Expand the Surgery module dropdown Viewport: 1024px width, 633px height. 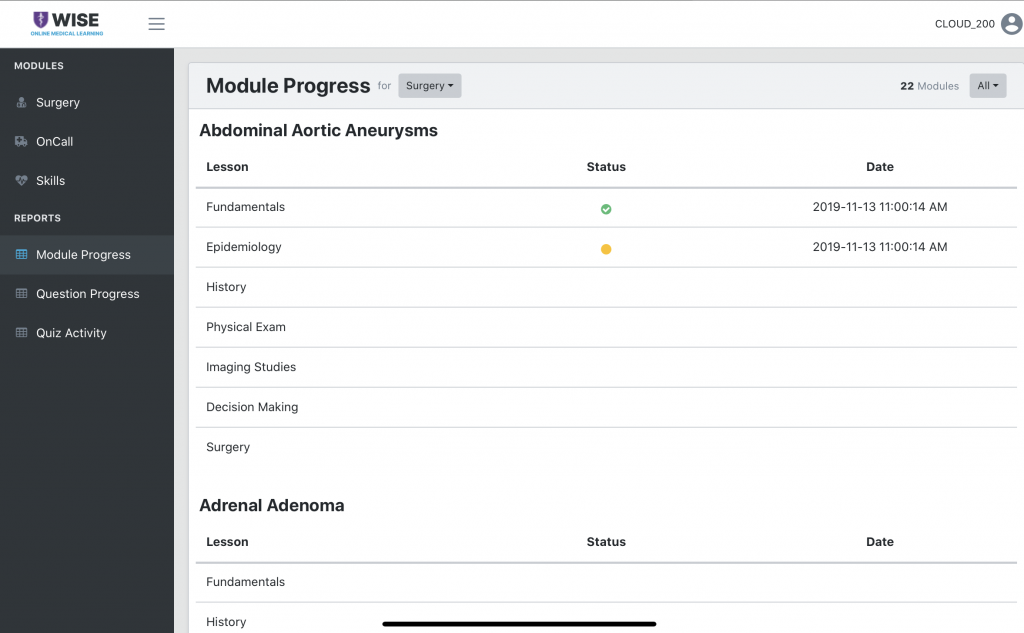coord(429,86)
